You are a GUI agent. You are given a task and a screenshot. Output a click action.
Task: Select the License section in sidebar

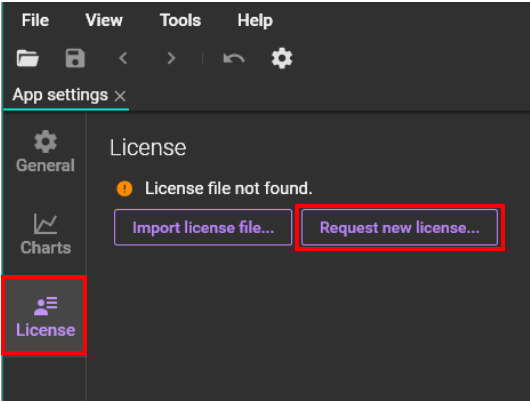tap(44, 315)
